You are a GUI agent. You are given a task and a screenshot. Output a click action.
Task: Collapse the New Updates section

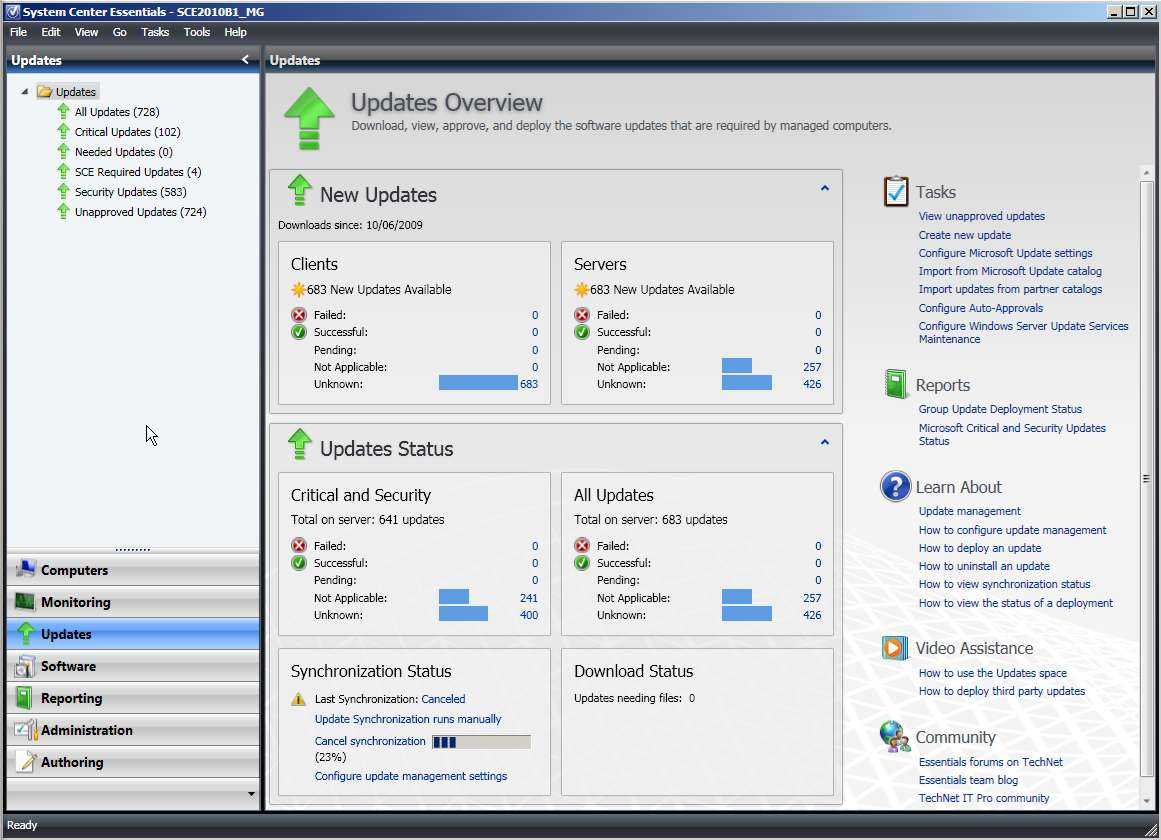pos(824,188)
